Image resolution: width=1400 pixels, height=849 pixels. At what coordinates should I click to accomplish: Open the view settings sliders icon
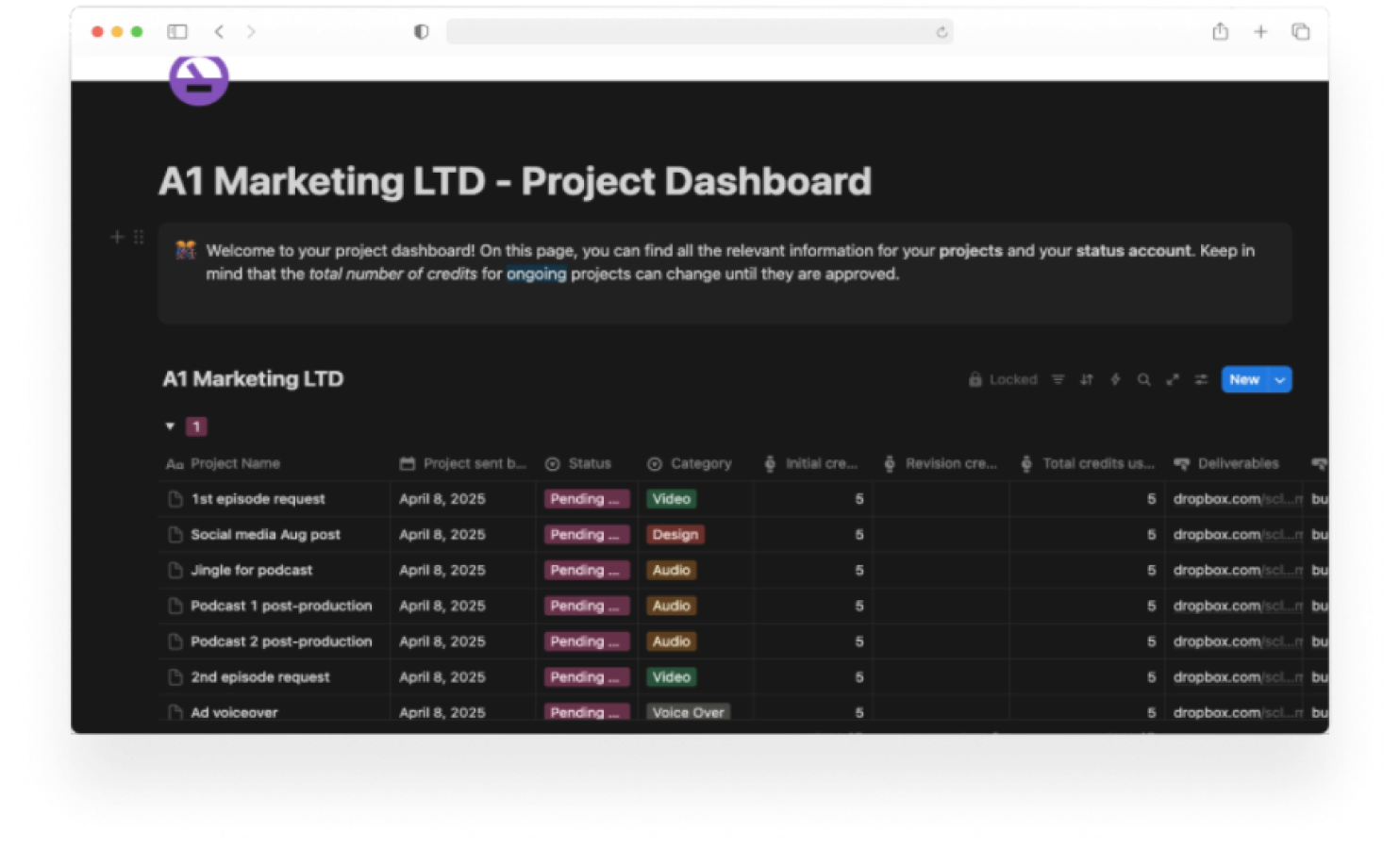click(1200, 379)
